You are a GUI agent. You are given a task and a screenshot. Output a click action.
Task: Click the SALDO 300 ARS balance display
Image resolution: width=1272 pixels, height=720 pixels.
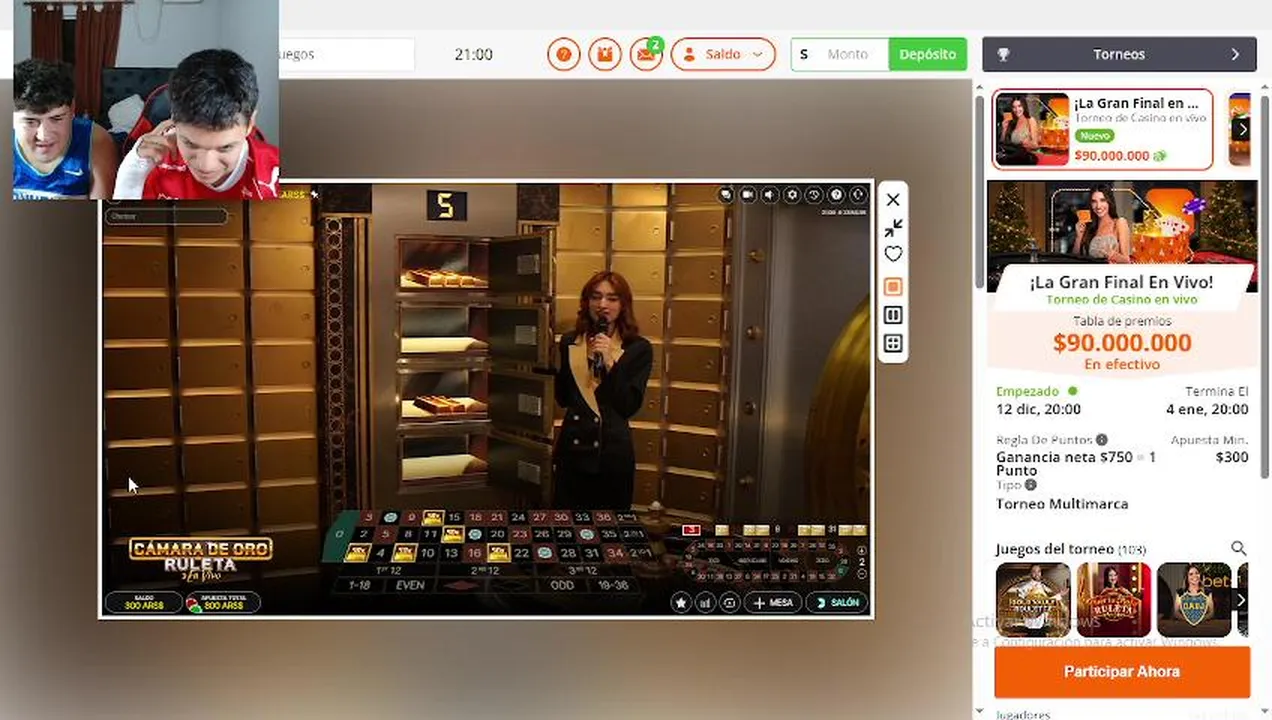143,602
